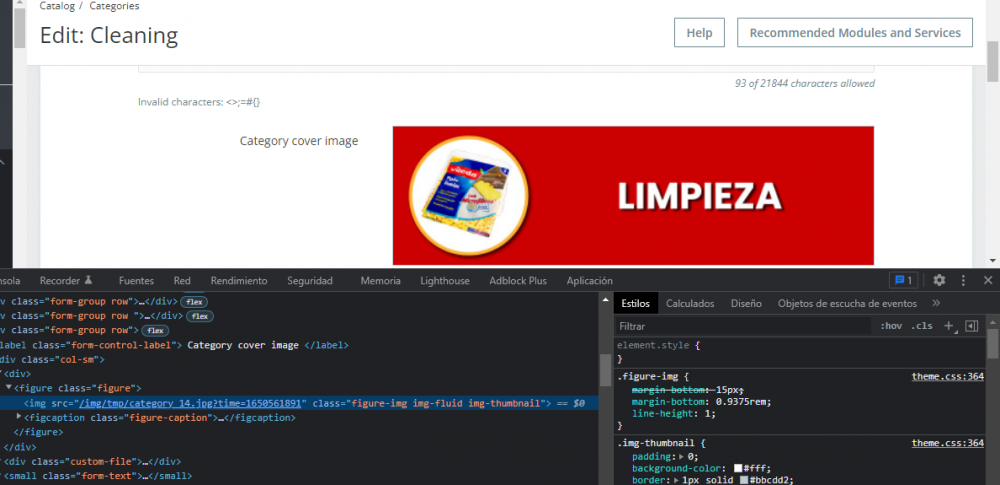Open the Adblock Plus tab
The image size is (1000, 485).
(x=518, y=281)
